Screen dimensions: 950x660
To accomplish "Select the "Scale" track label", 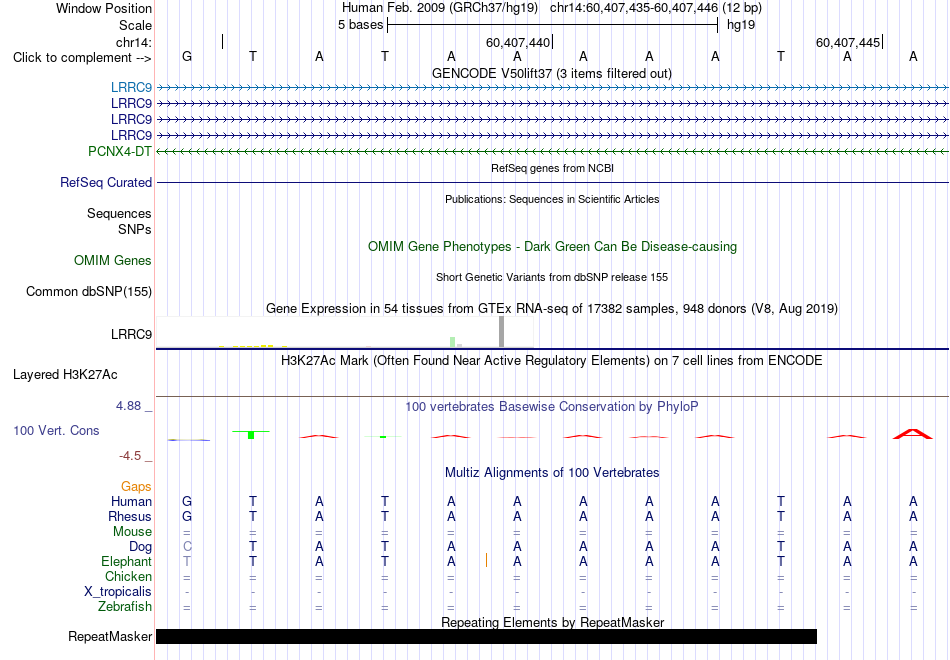I will pyautogui.click(x=135, y=25).
